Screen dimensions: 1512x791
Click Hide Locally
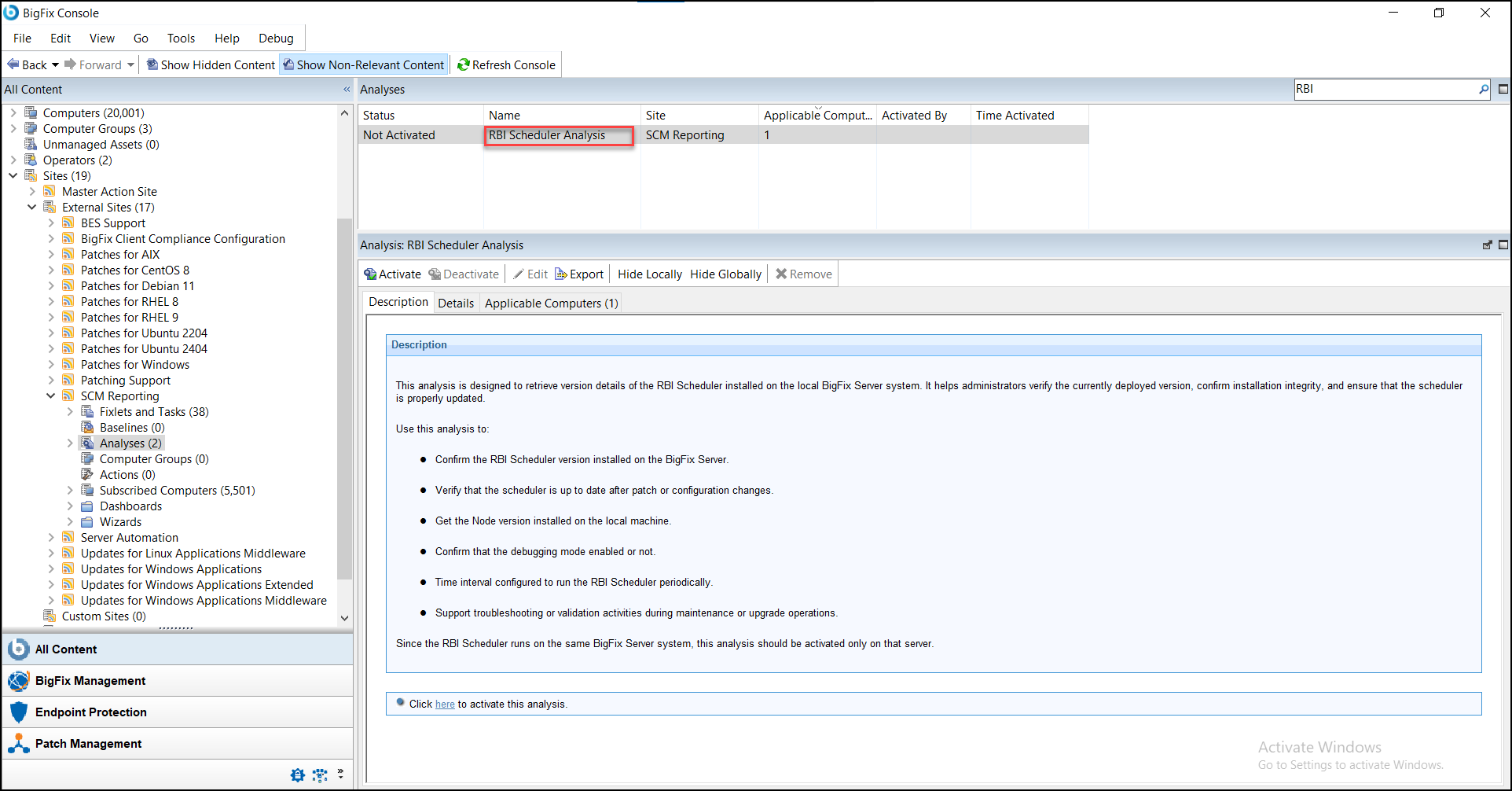coord(649,274)
